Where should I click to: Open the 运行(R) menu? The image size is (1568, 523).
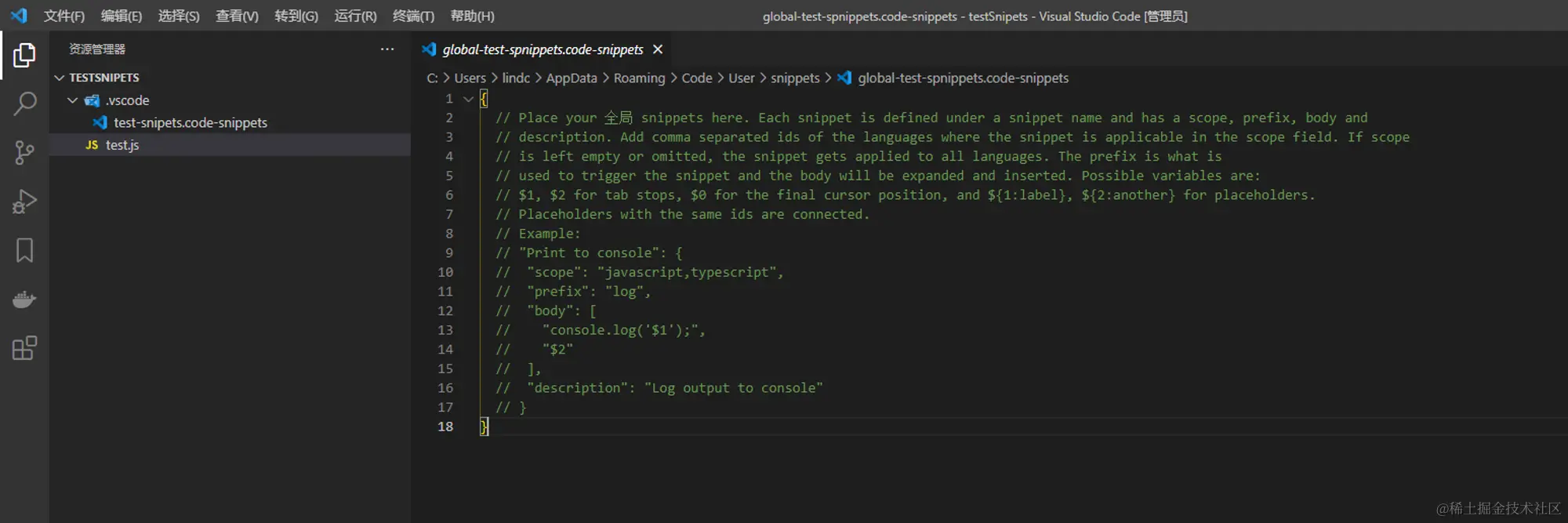point(355,16)
